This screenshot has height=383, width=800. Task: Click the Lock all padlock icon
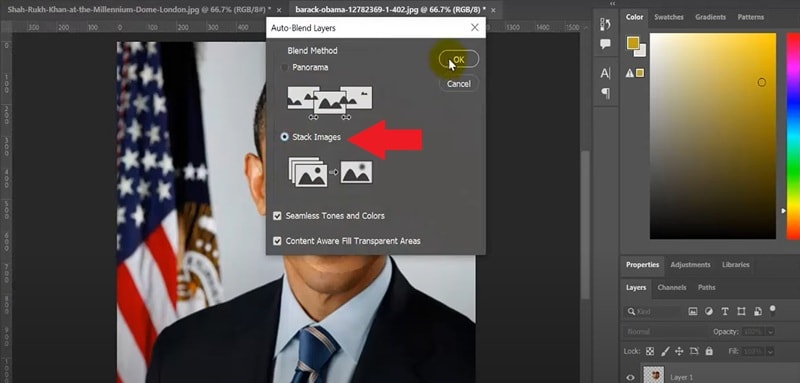(x=709, y=351)
